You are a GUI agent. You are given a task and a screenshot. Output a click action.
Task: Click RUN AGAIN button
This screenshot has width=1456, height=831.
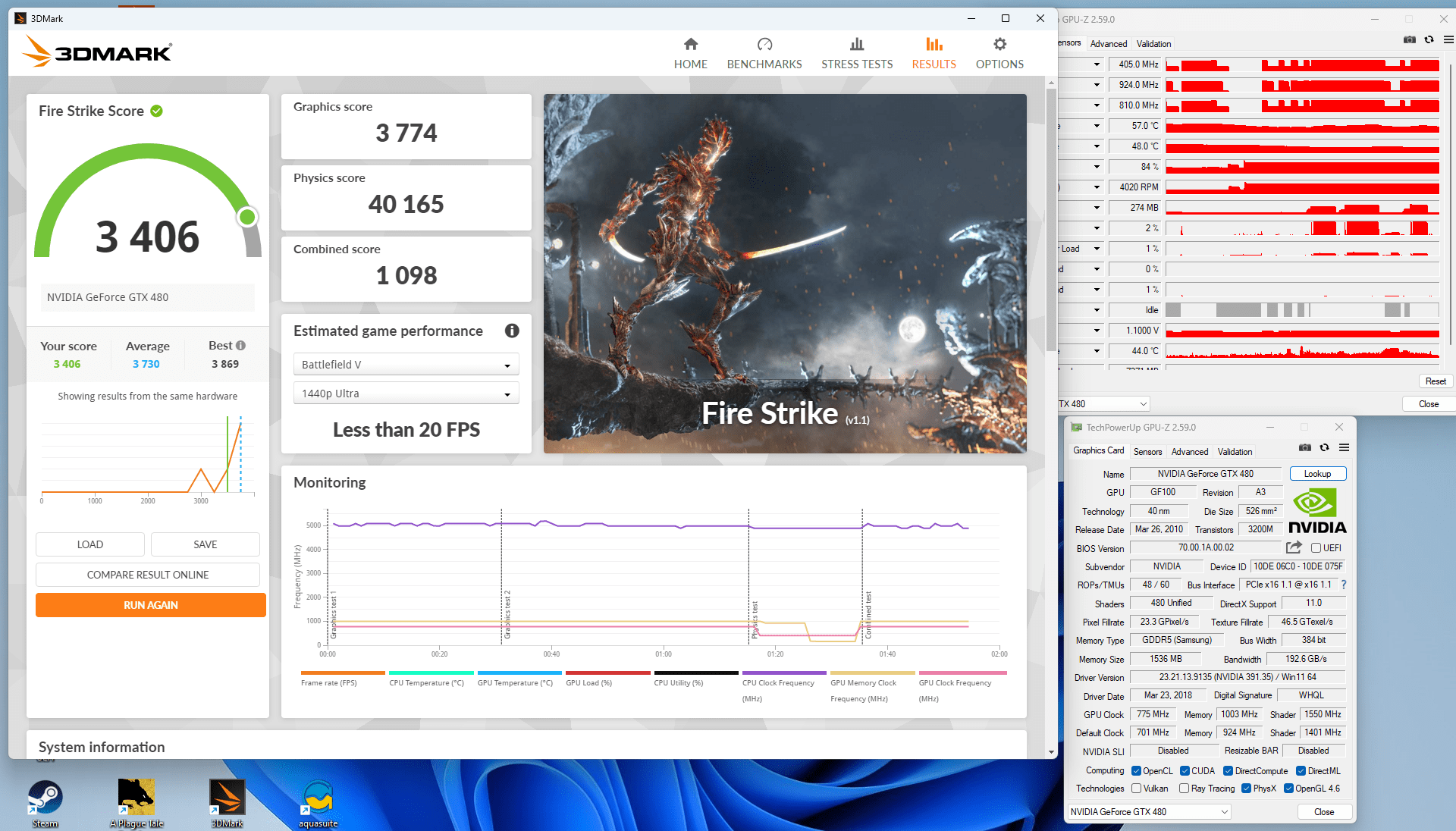[x=150, y=605]
